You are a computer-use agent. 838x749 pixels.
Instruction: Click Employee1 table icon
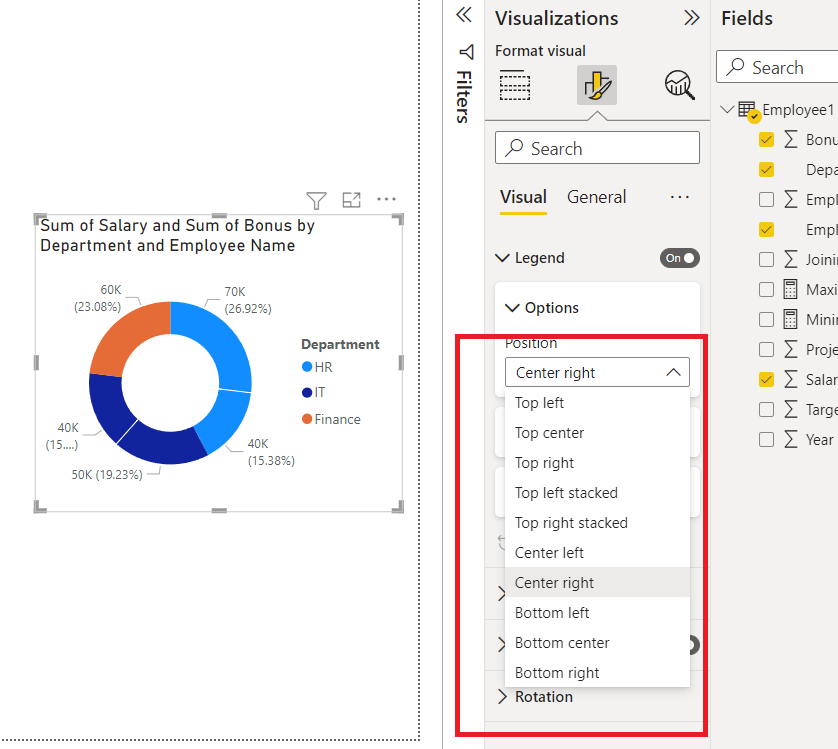point(748,111)
